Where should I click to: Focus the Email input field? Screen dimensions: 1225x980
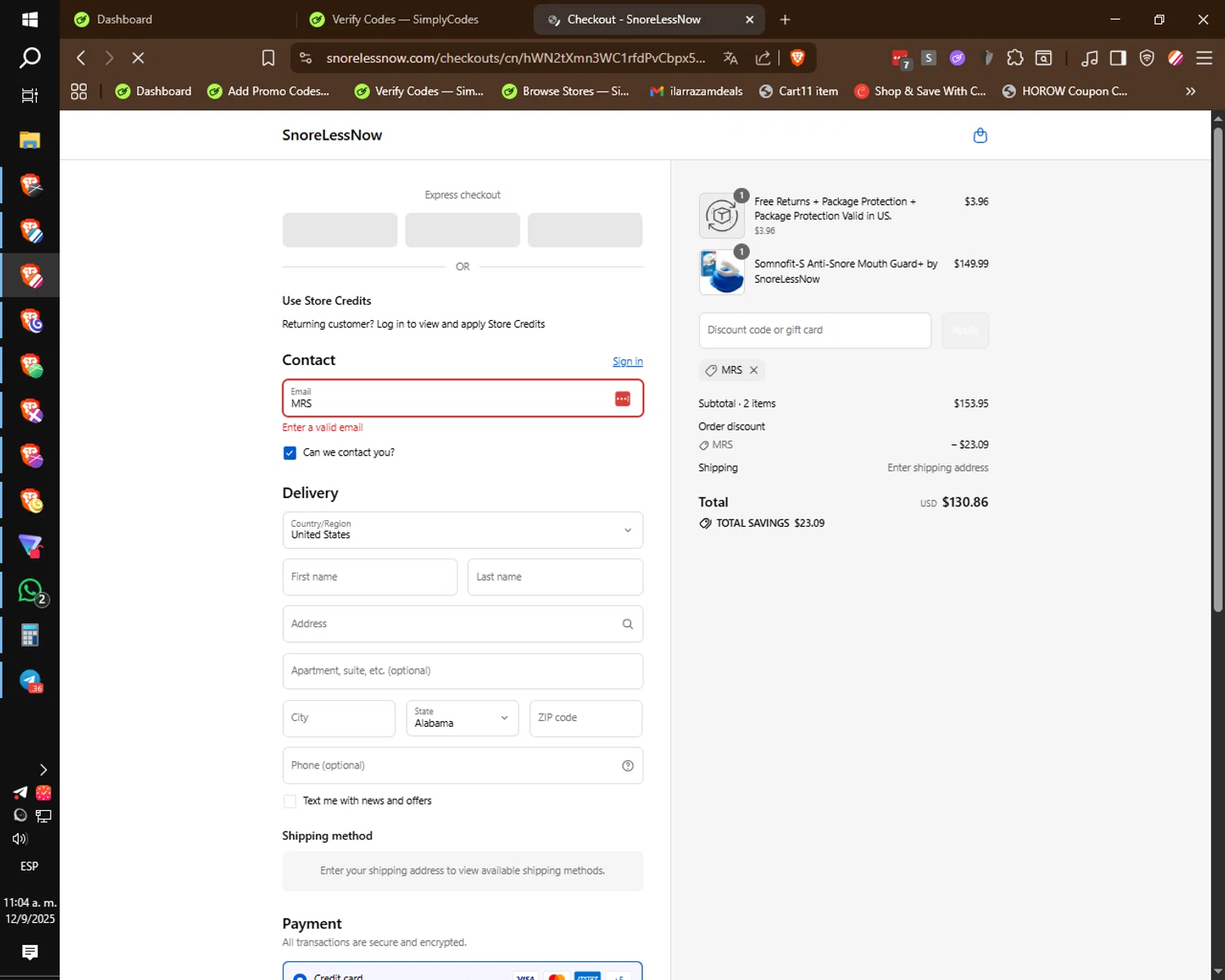coord(462,399)
